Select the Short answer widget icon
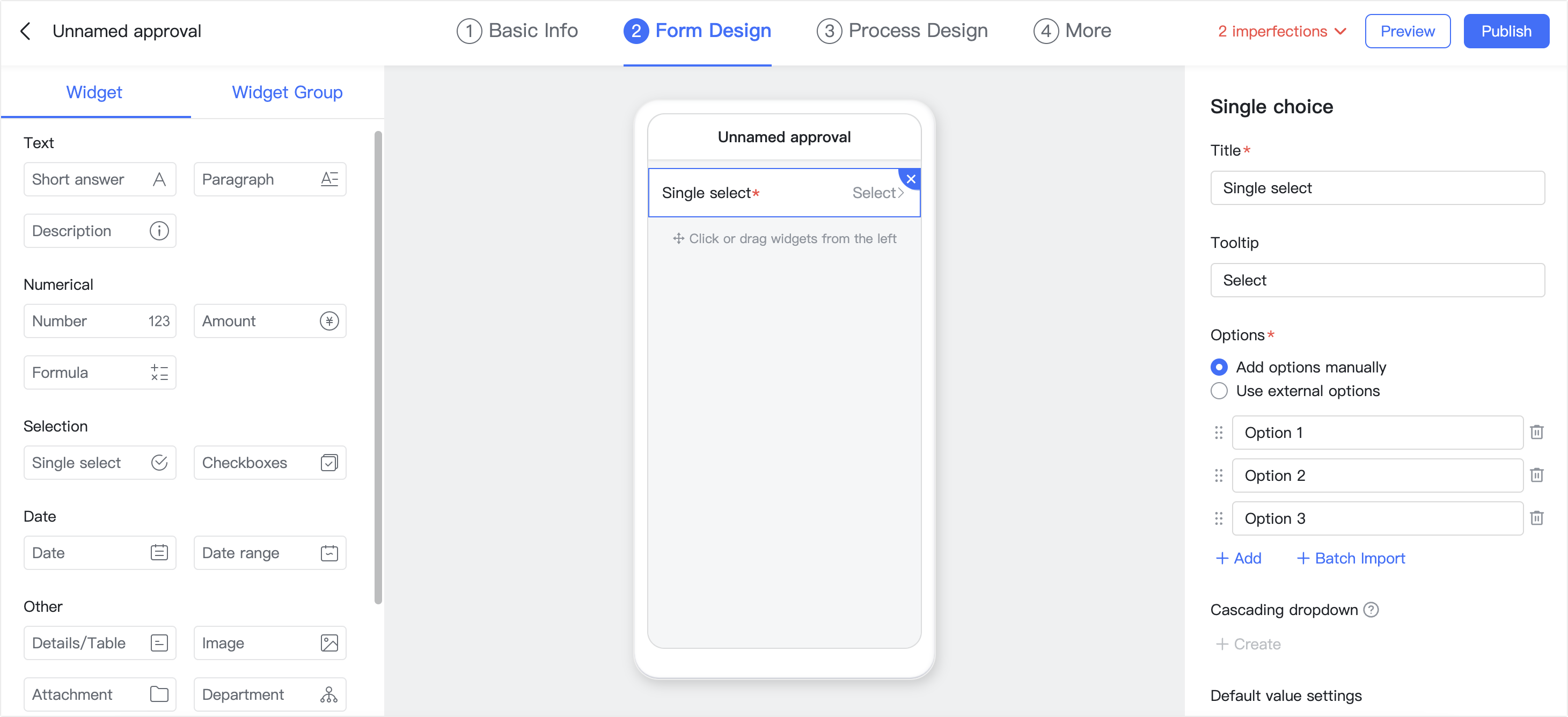1568x717 pixels. pyautogui.click(x=159, y=179)
